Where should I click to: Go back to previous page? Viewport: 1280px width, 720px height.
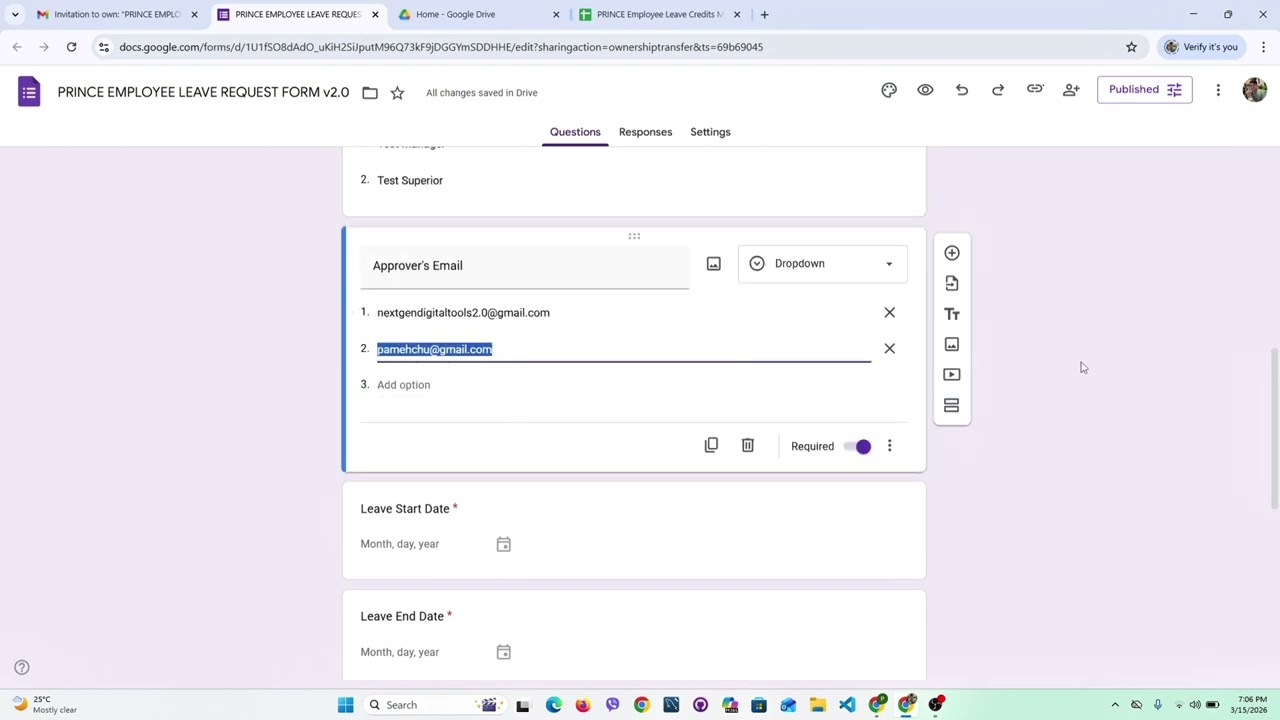pos(17,47)
